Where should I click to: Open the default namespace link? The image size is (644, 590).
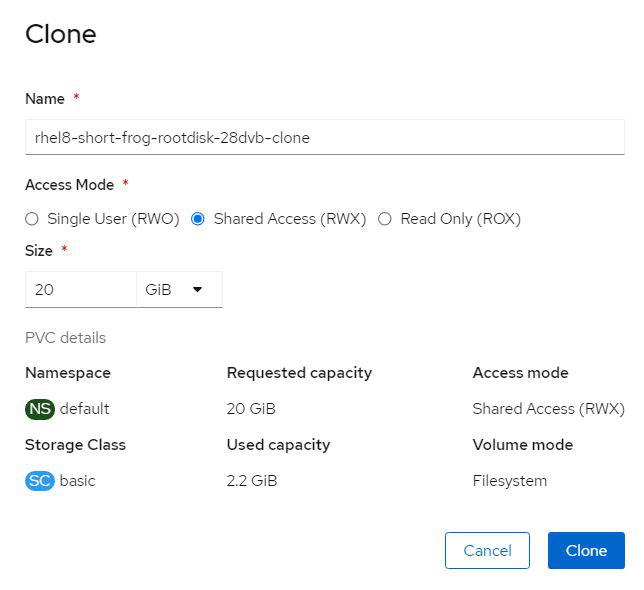pos(85,408)
